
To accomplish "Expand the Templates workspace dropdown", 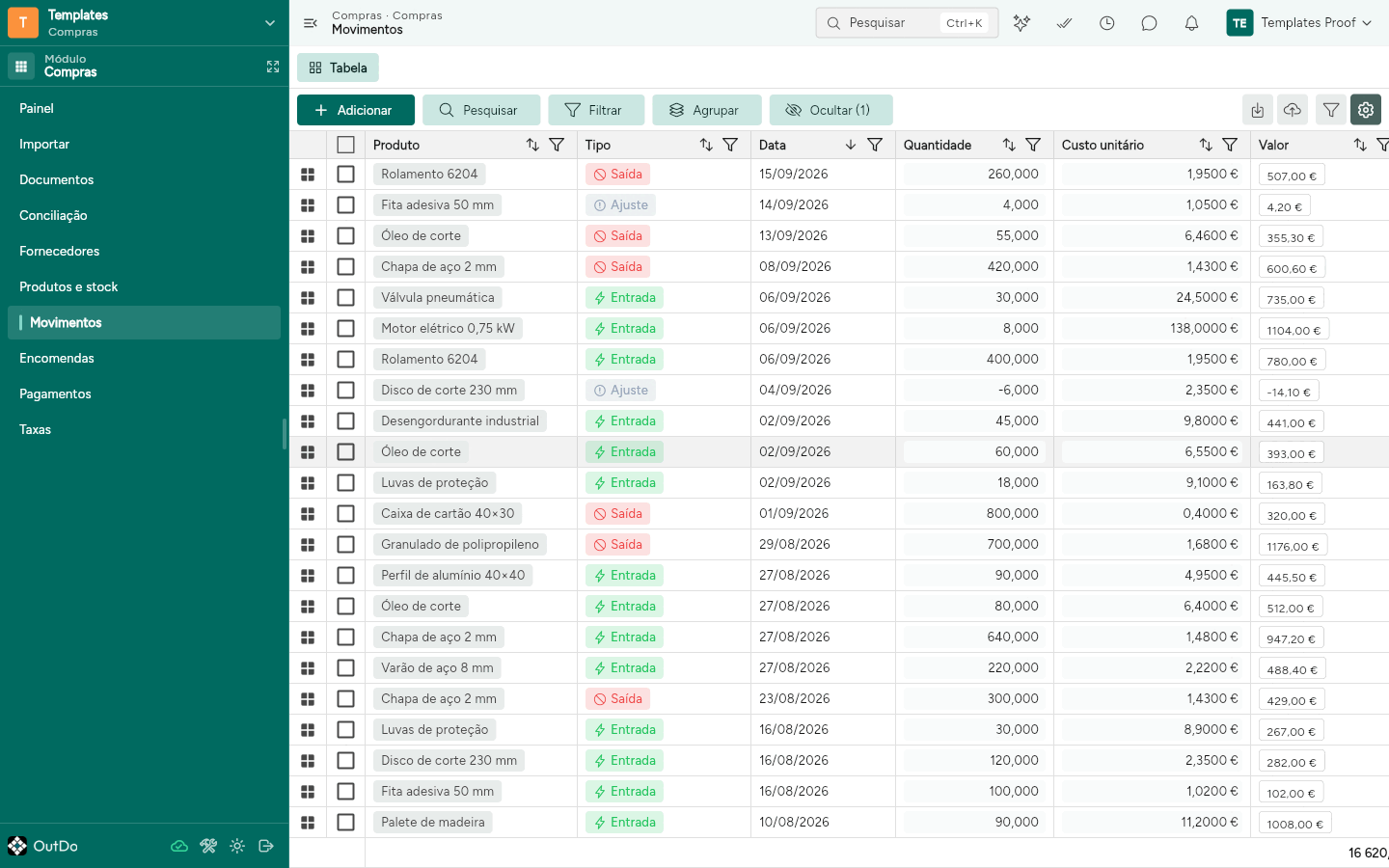I will point(270,23).
